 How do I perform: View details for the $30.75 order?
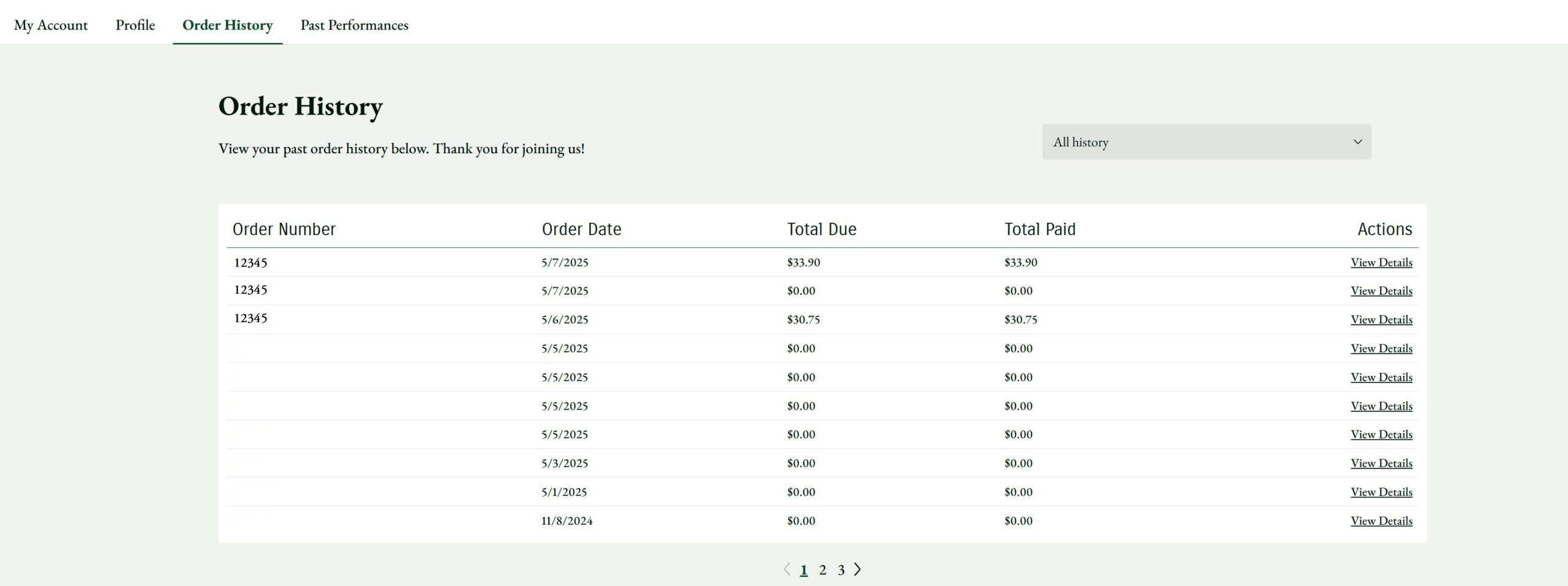point(1381,320)
